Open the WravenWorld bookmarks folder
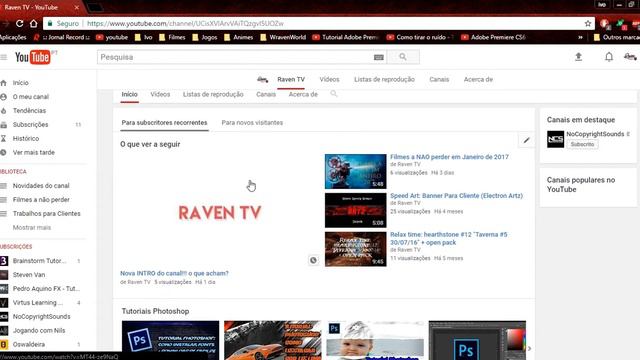The image size is (640, 360). pos(283,37)
